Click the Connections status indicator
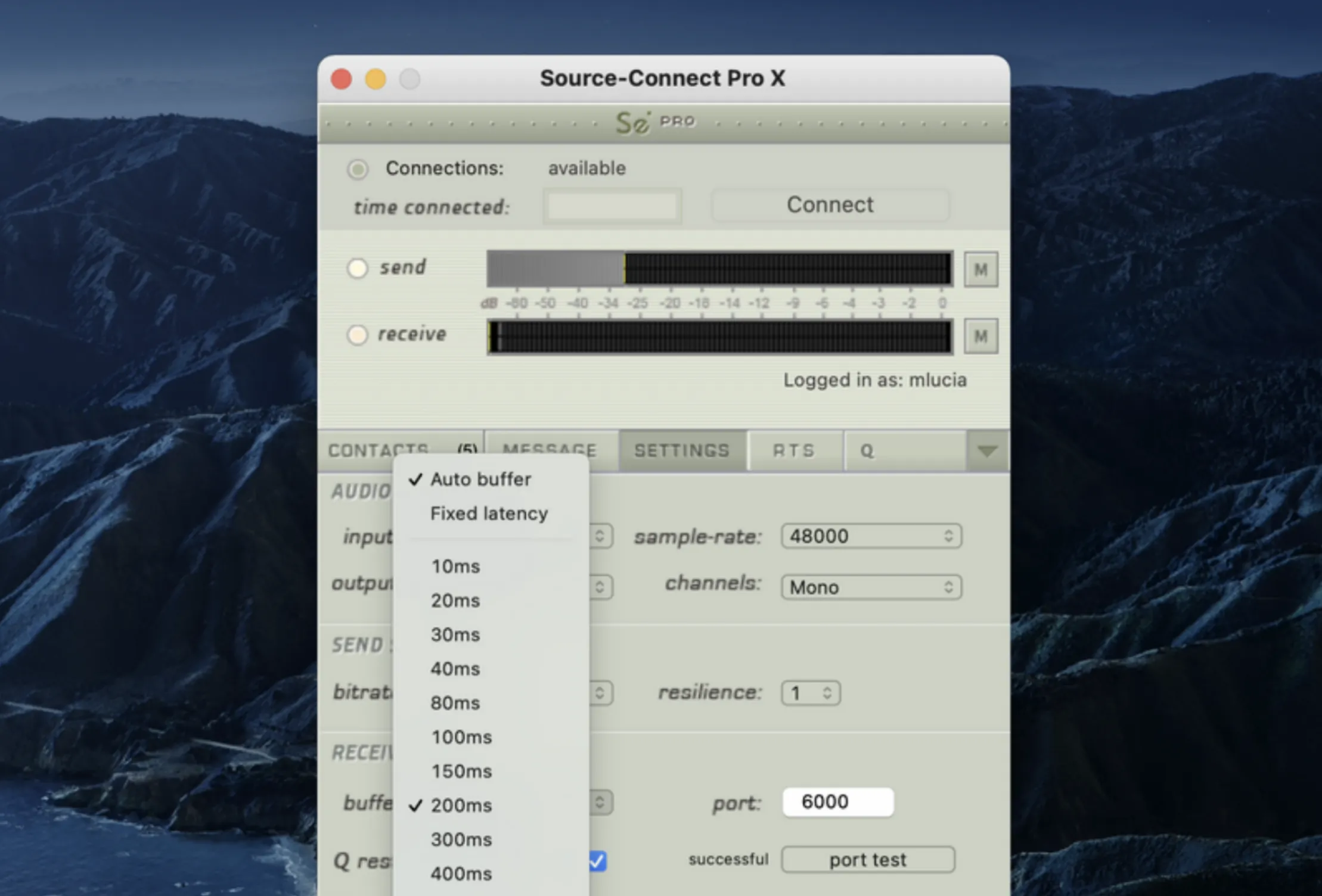Viewport: 1322px width, 896px height. pyautogui.click(x=358, y=169)
